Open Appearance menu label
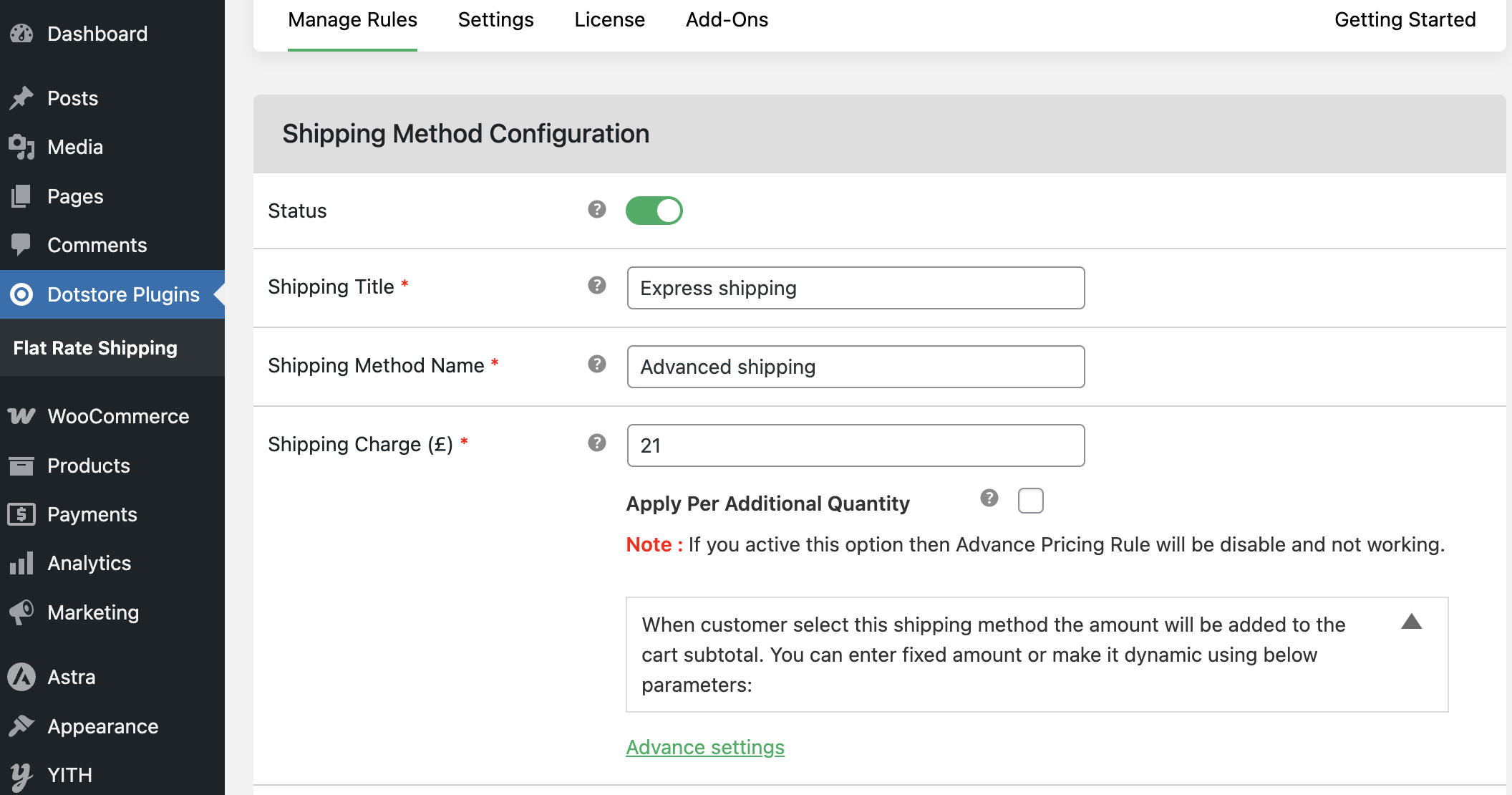This screenshot has height=795, width=1512. coord(102,726)
